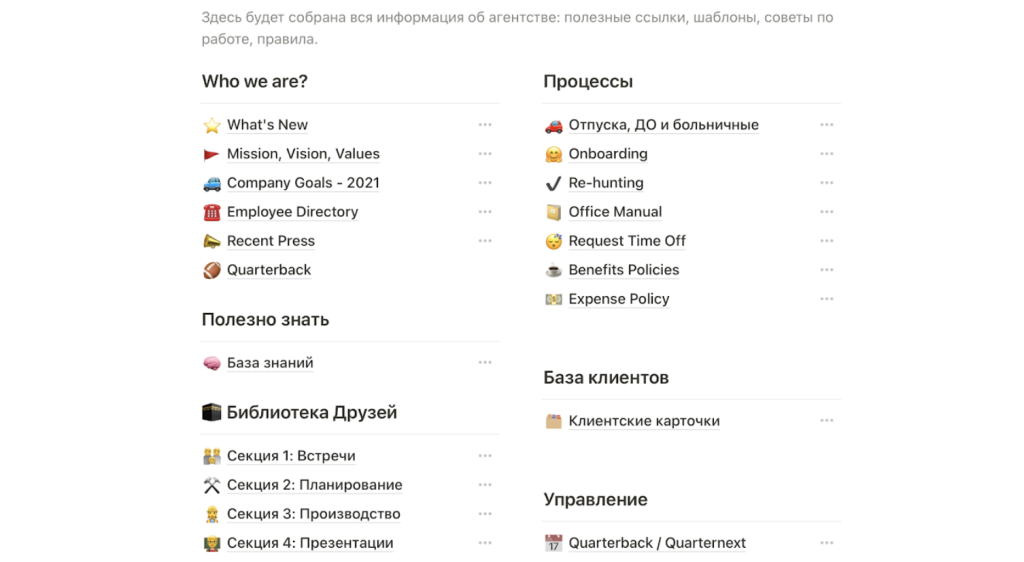Image resolution: width=1024 pixels, height=562 pixels.
Task: Open the three-dot menu for Секция 1: Встречи
Action: coord(485,456)
